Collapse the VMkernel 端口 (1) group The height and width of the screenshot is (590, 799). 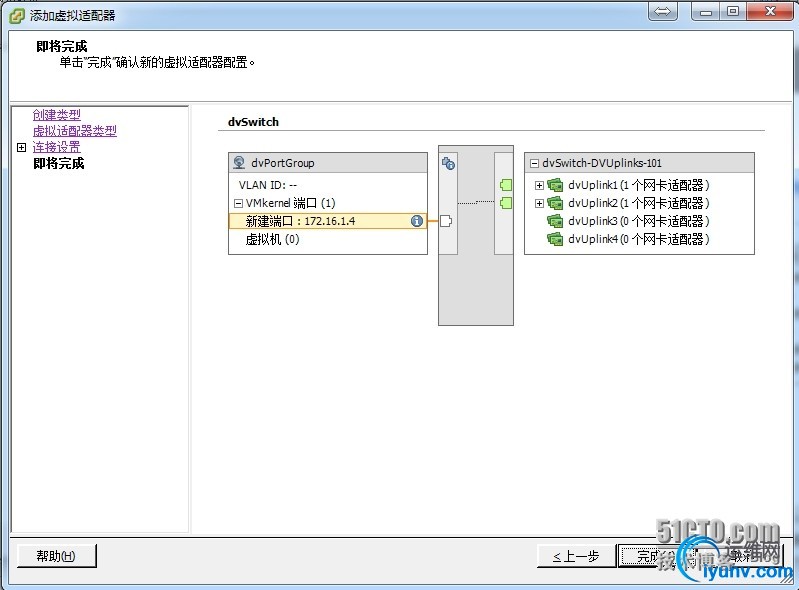(238, 203)
